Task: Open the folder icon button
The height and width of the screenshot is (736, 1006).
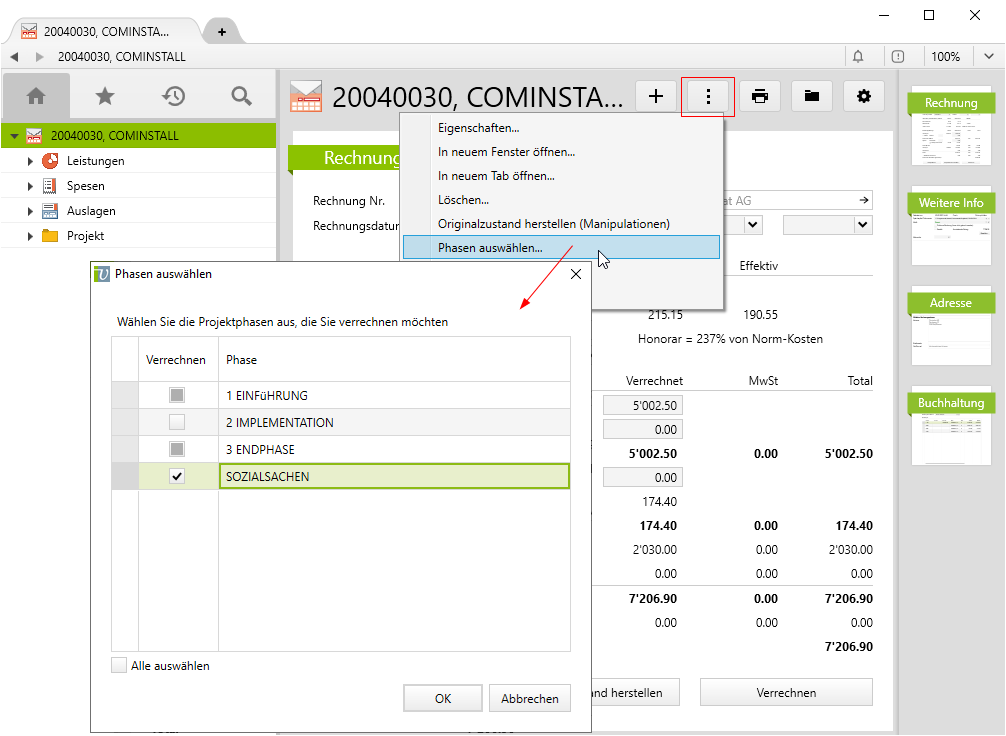Action: click(812, 96)
